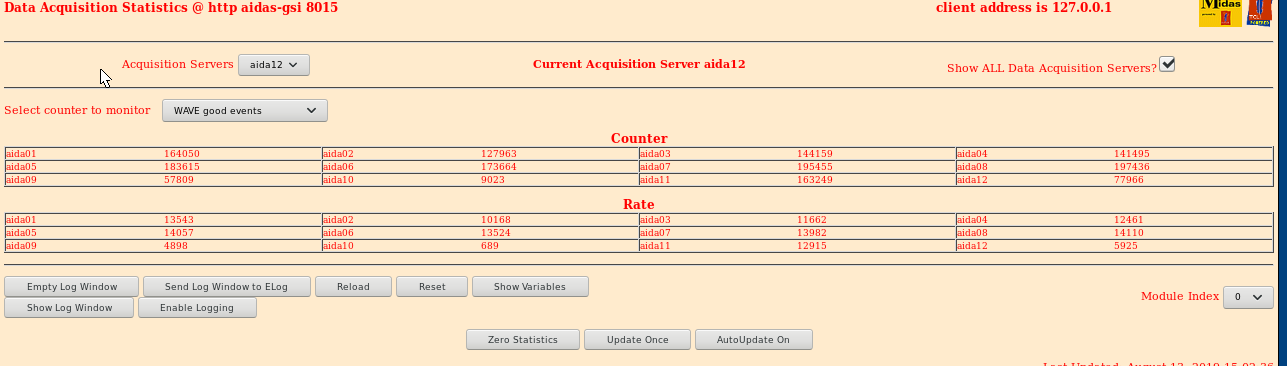
Task: Select Counter value 127963 for aida02
Action: click(499, 154)
